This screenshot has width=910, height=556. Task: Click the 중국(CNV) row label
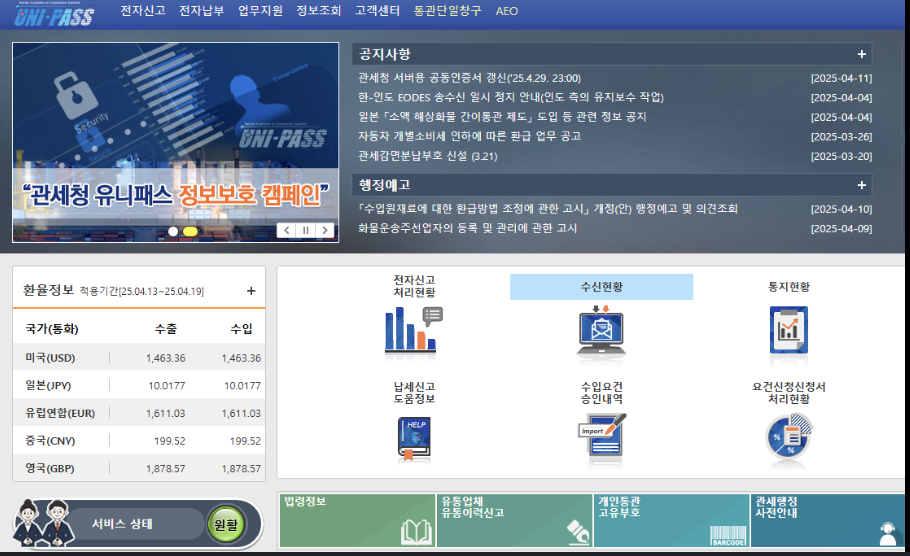pos(50,441)
